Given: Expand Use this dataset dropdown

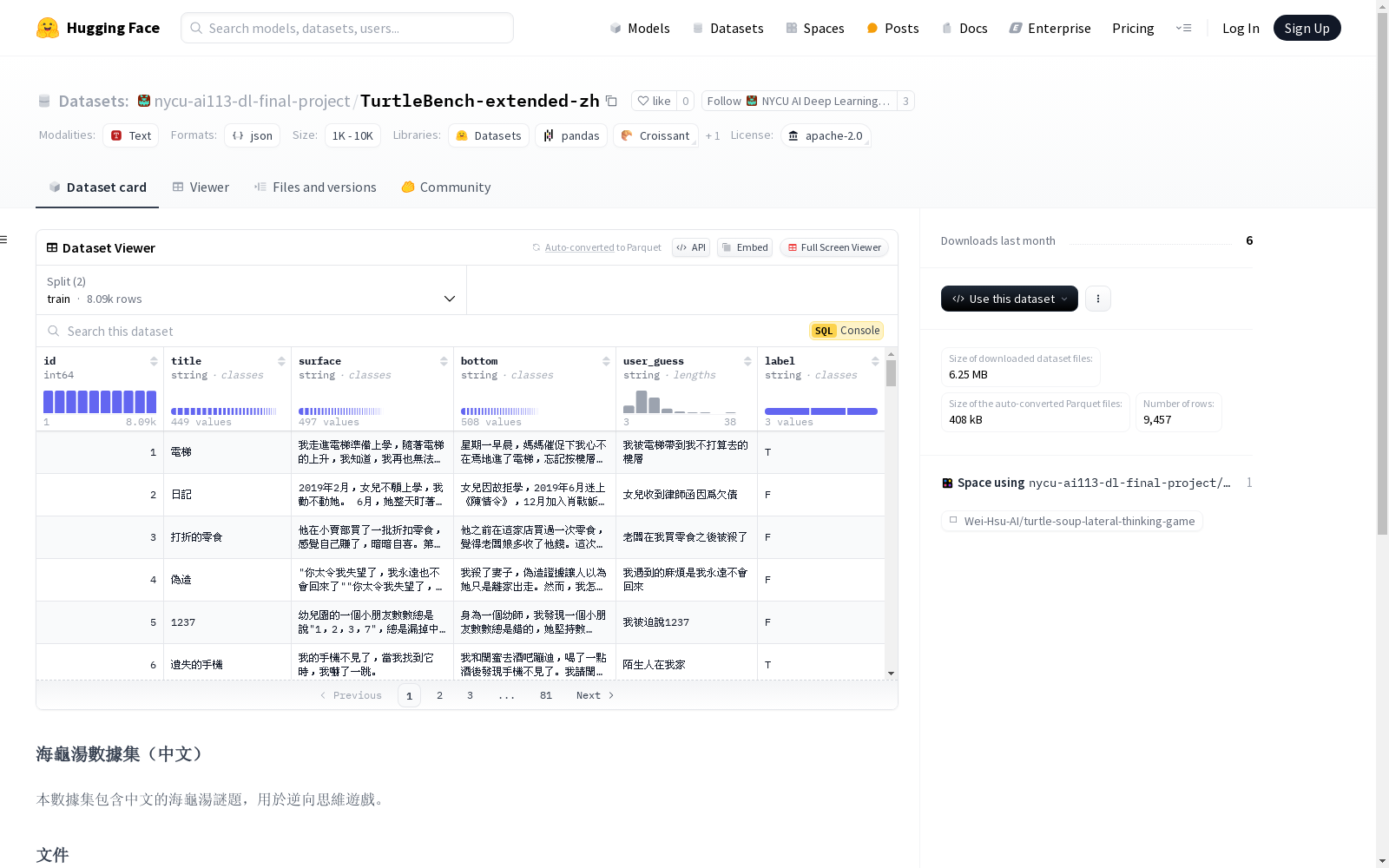Looking at the screenshot, I should point(1010,299).
